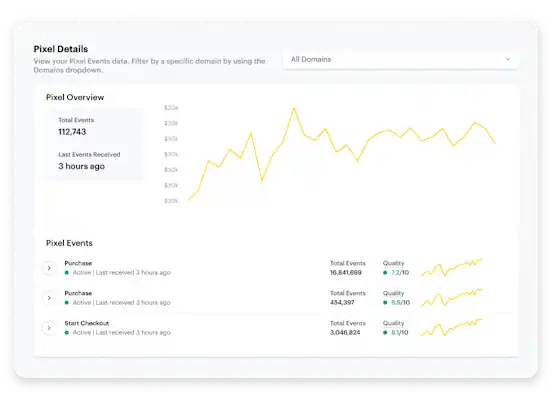Viewport: 552px width, 400px height.
Task: Click the 16,841,699 total events value
Action: [346, 273]
